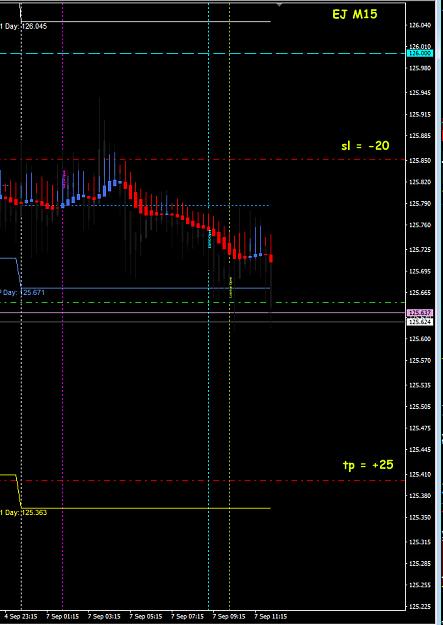Select the "tp = +25" label
Image resolution: width=443 pixels, height=625 pixels.
pos(368,465)
